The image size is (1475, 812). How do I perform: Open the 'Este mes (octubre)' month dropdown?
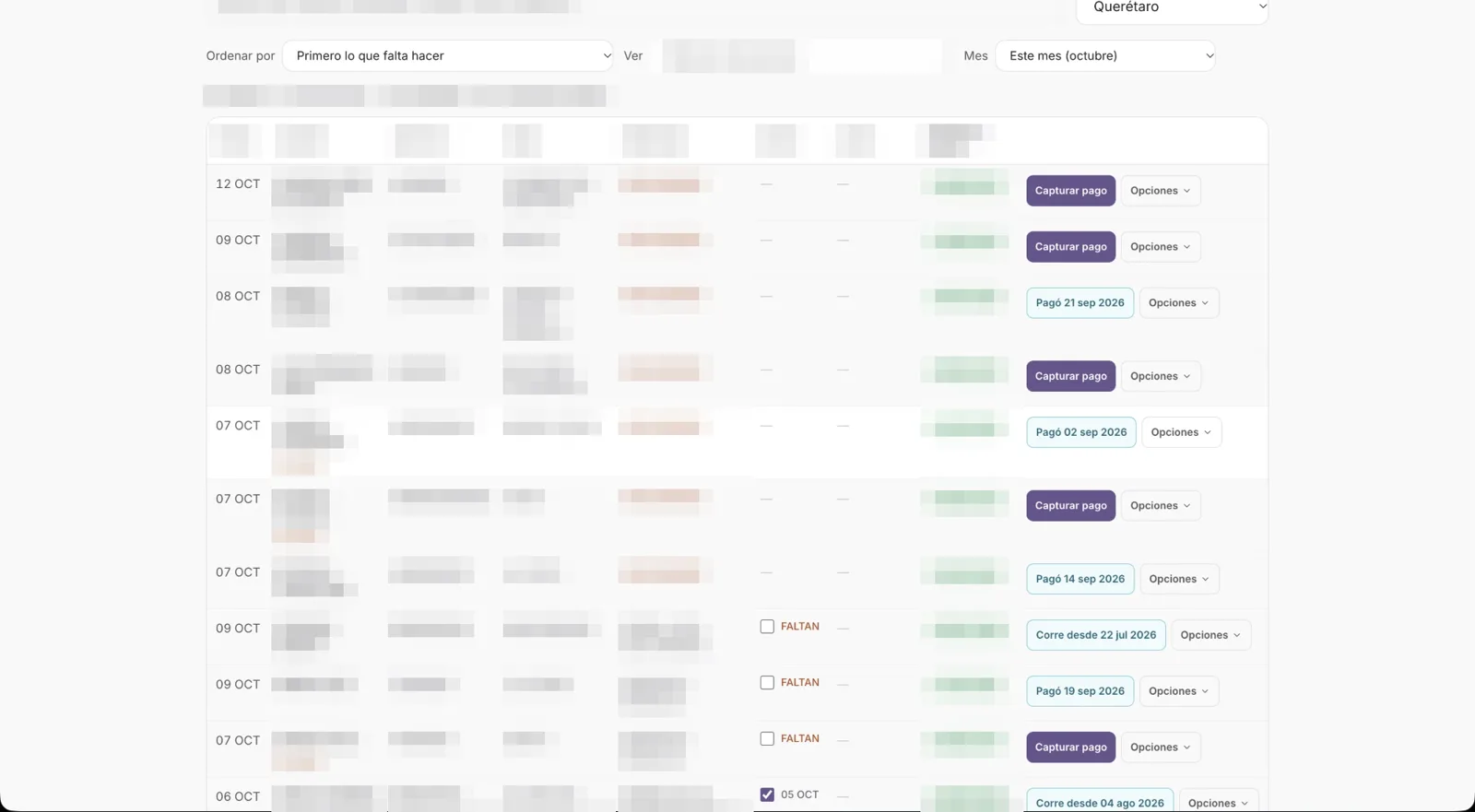point(1105,55)
